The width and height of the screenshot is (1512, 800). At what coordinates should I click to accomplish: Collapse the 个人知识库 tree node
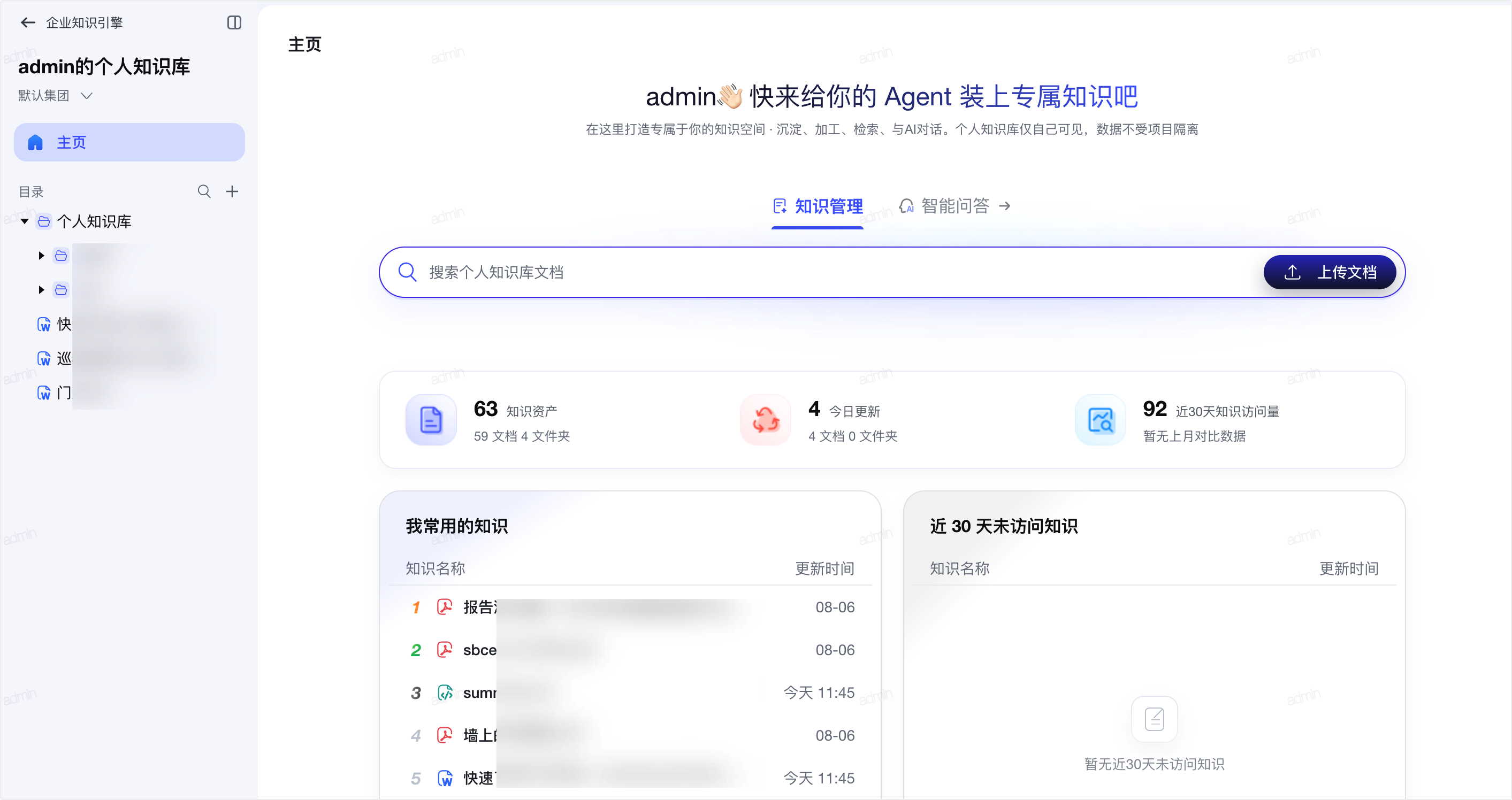(25, 222)
